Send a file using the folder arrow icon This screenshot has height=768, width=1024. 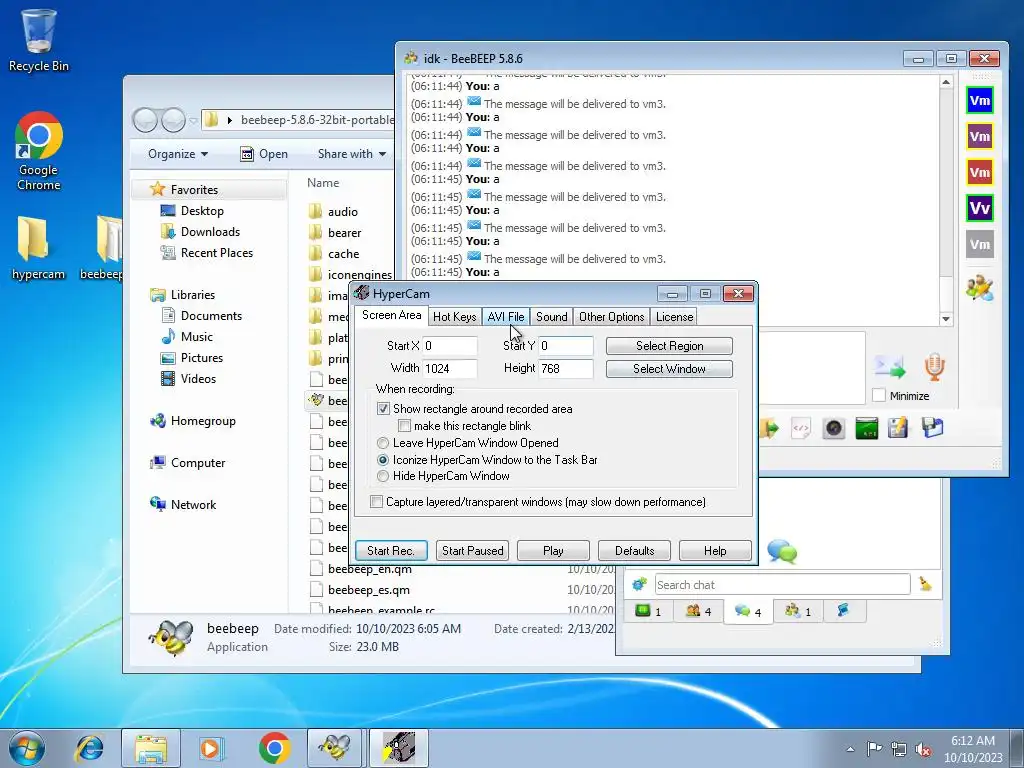(x=769, y=429)
